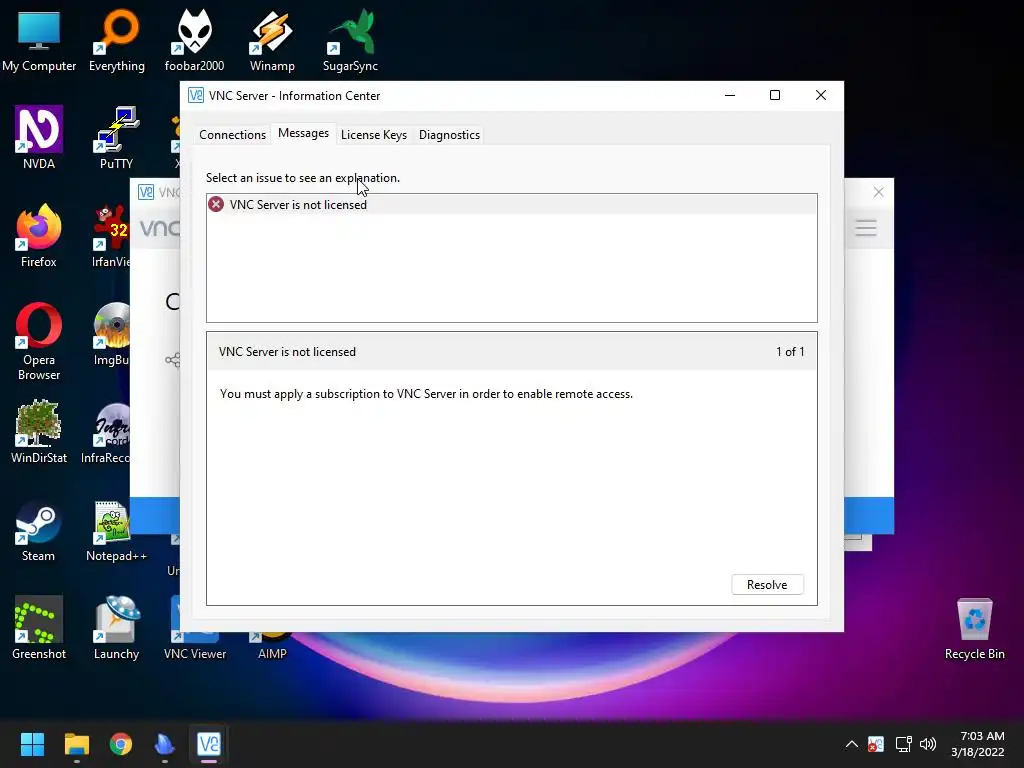Image resolution: width=1024 pixels, height=768 pixels.
Task: Open the Recycle Bin
Action: 974,628
